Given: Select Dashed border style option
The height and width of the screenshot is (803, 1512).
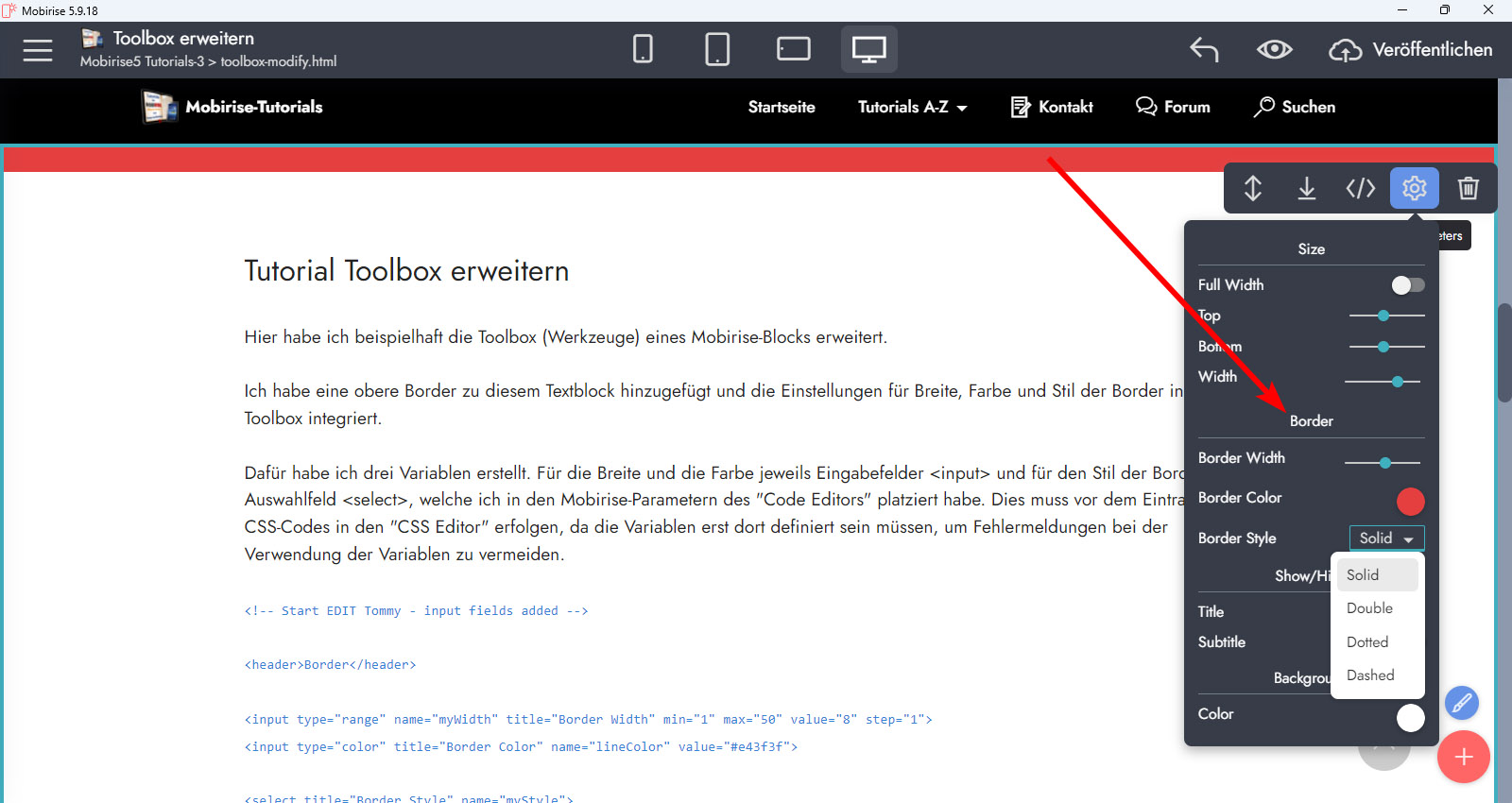Looking at the screenshot, I should 1377,675.
